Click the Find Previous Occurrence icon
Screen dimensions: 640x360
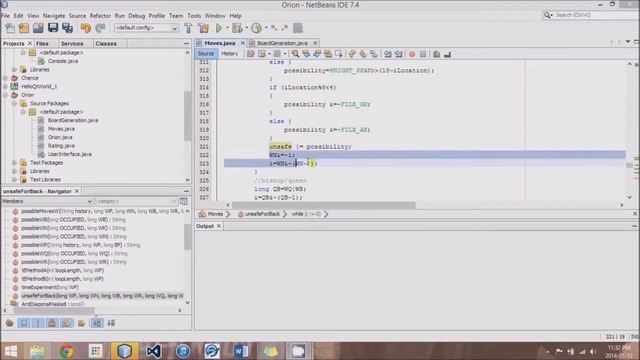click(x=306, y=54)
